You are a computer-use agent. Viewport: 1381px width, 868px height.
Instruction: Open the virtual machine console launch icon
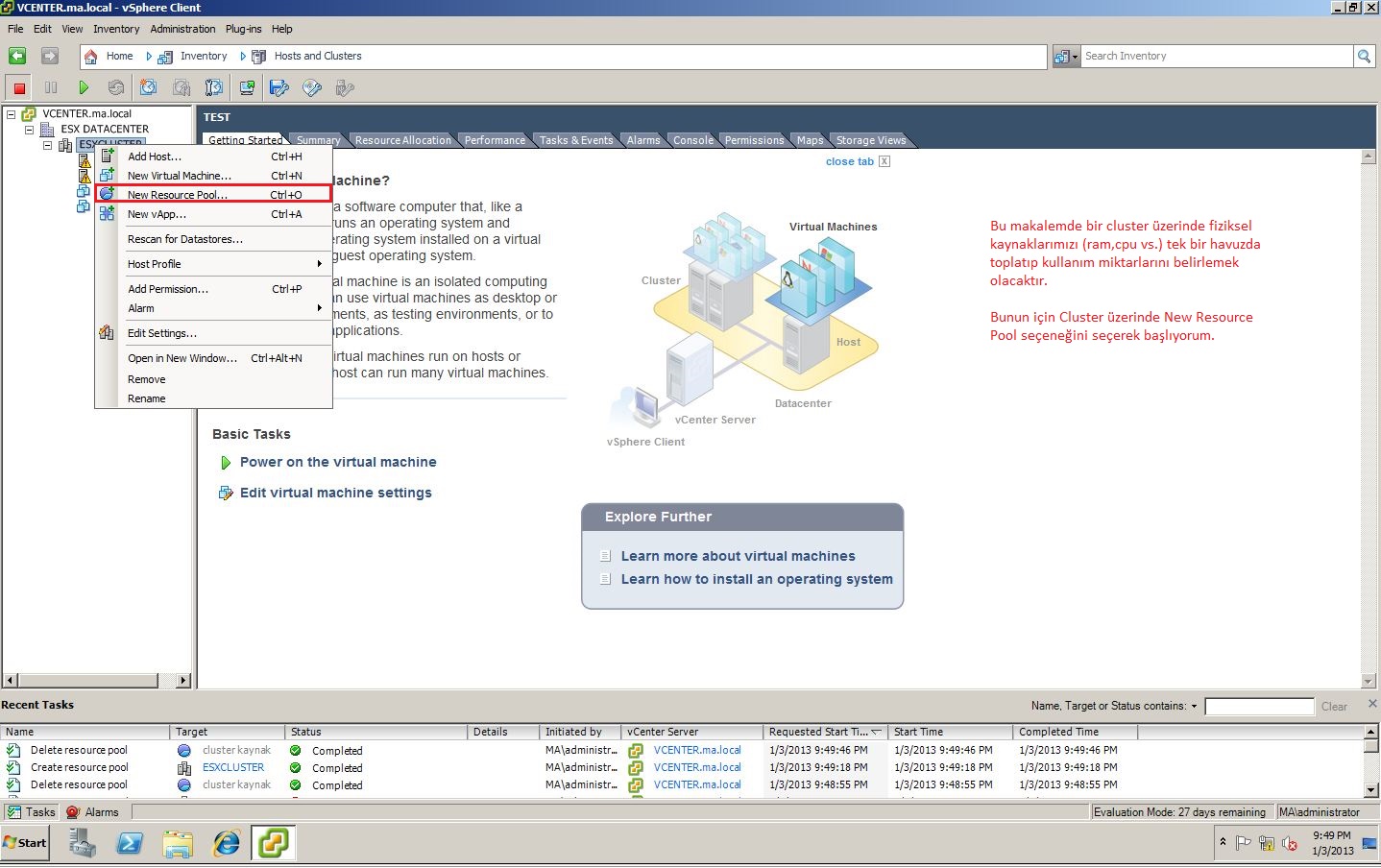click(x=247, y=87)
